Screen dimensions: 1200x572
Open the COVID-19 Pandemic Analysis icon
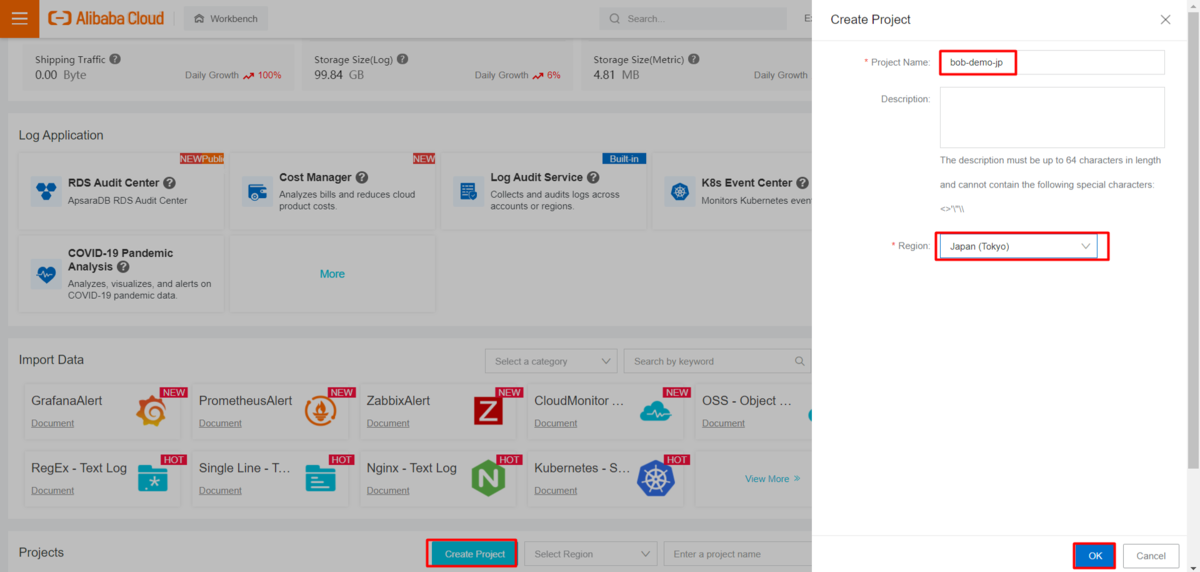tap(45, 273)
